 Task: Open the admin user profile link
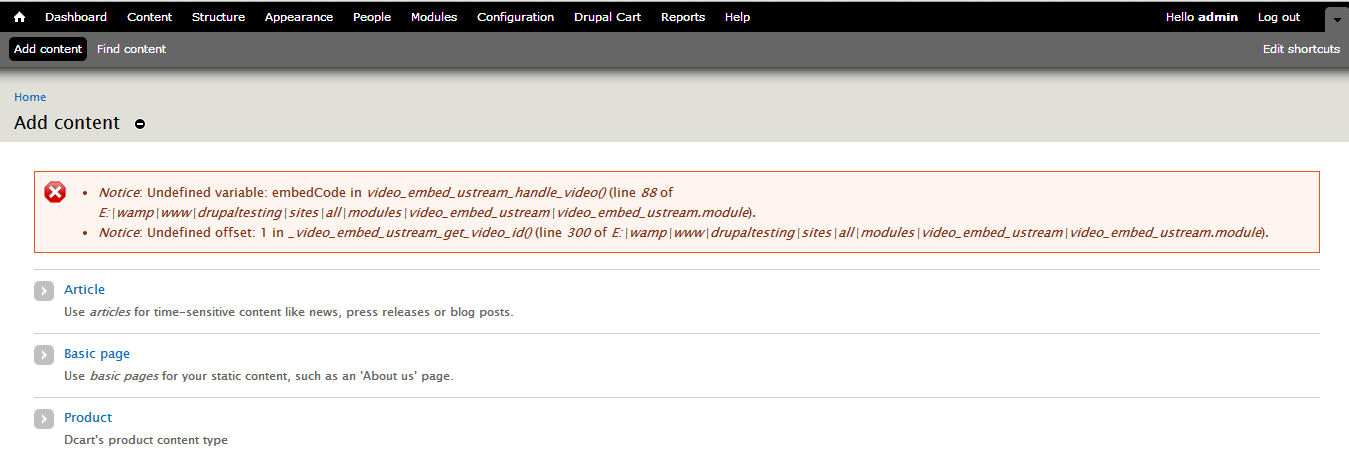coord(1218,17)
